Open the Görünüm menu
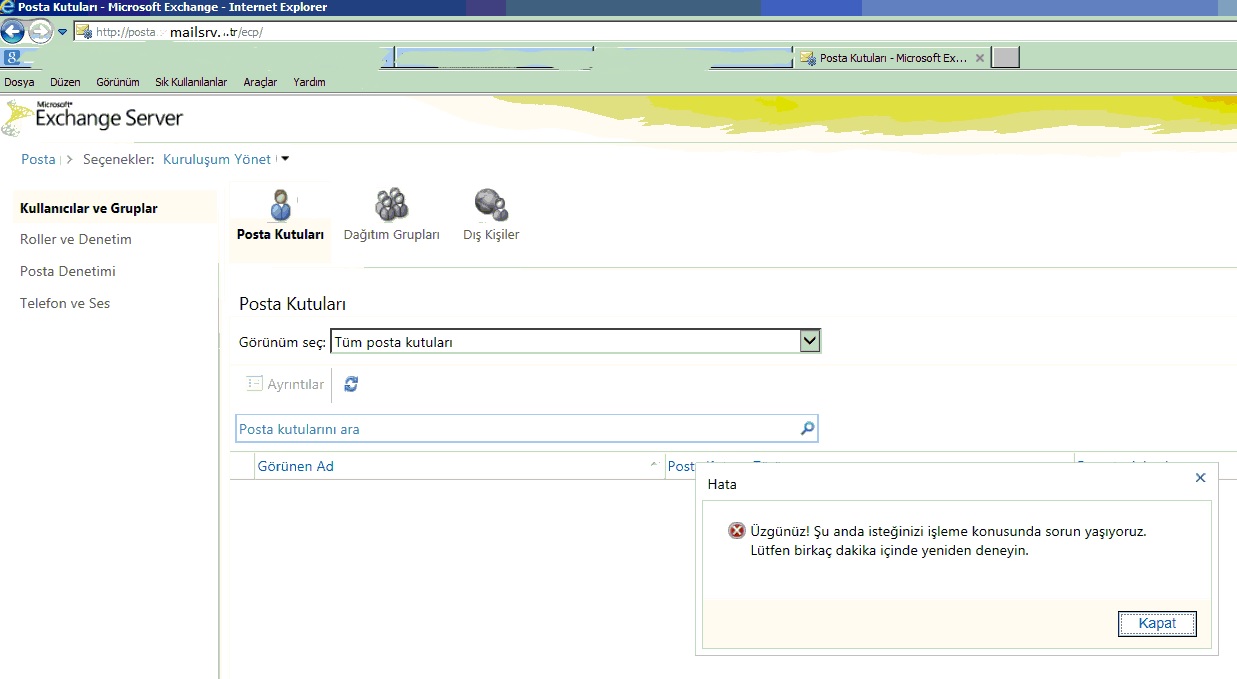The width and height of the screenshot is (1237, 679). (x=118, y=82)
